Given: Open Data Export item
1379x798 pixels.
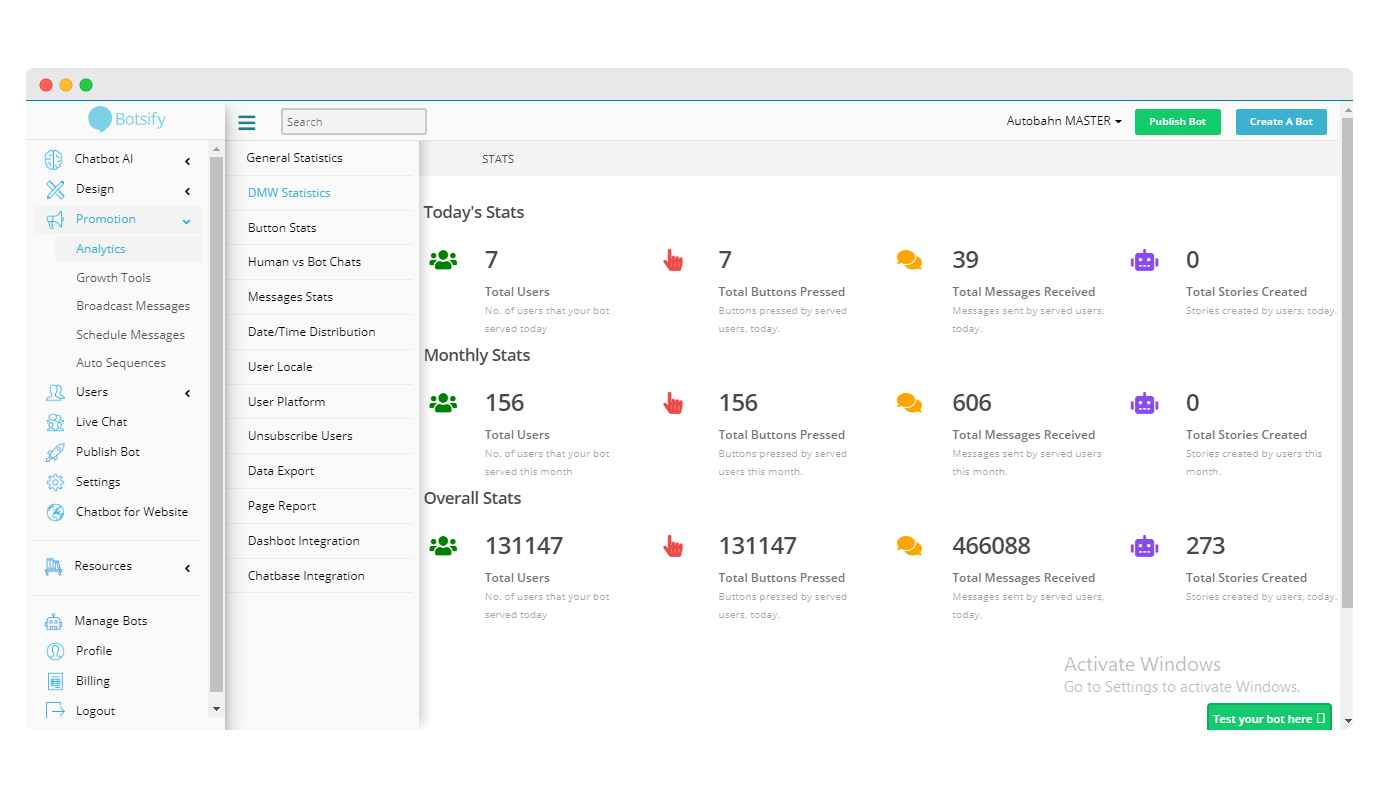Looking at the screenshot, I should pos(281,471).
